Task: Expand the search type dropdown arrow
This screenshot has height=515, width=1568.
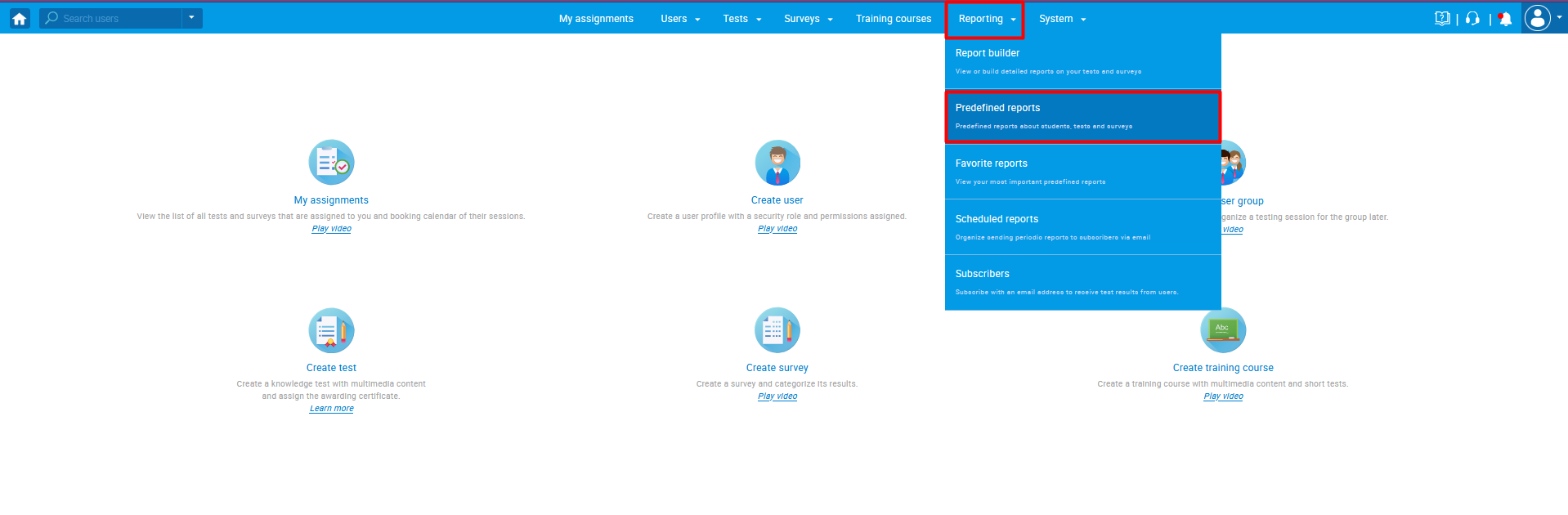Action: (191, 18)
